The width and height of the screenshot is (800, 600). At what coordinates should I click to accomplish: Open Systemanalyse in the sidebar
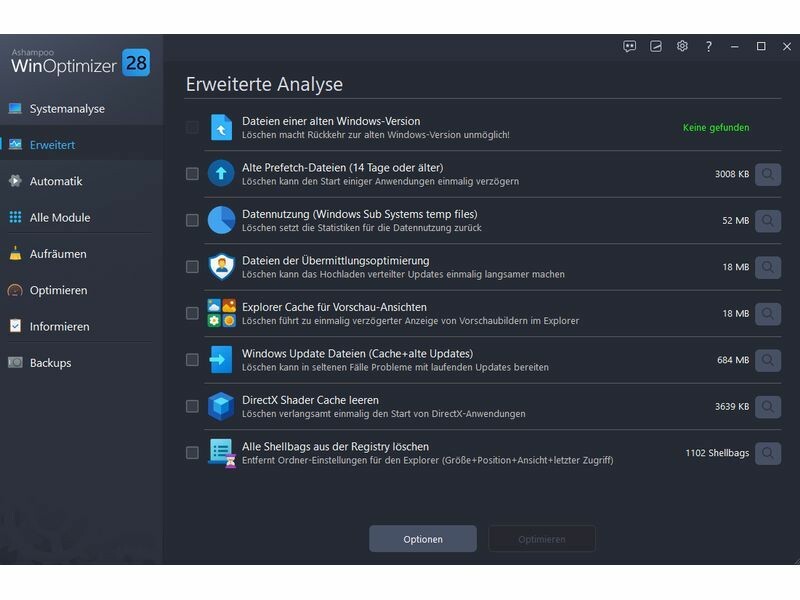(67, 109)
